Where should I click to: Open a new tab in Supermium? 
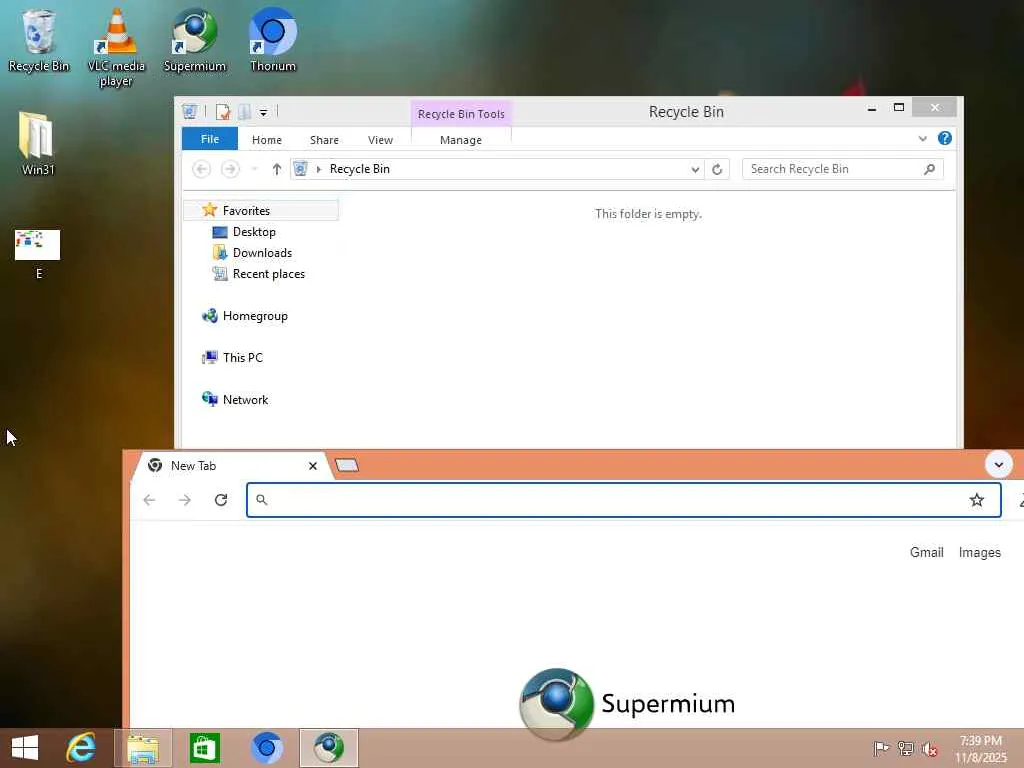point(347,465)
